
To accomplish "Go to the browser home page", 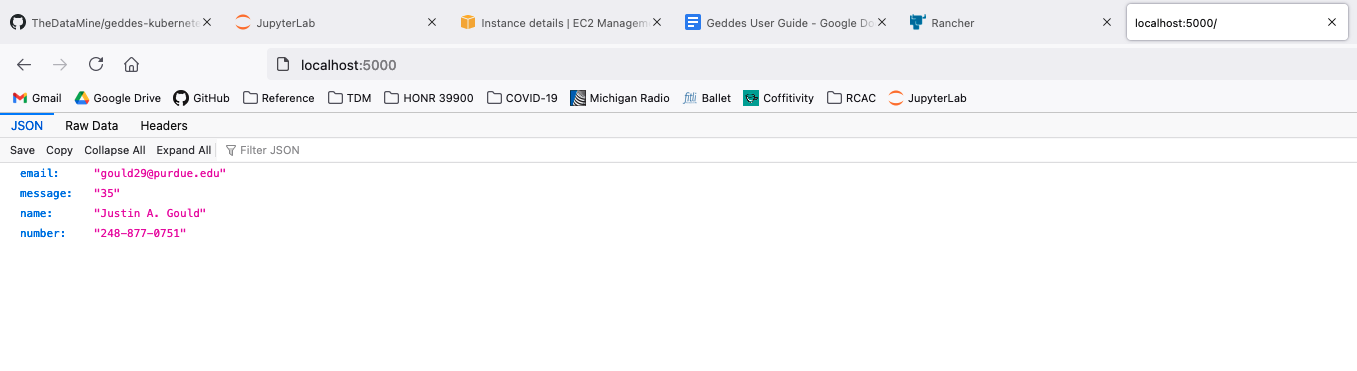I will tap(131, 65).
